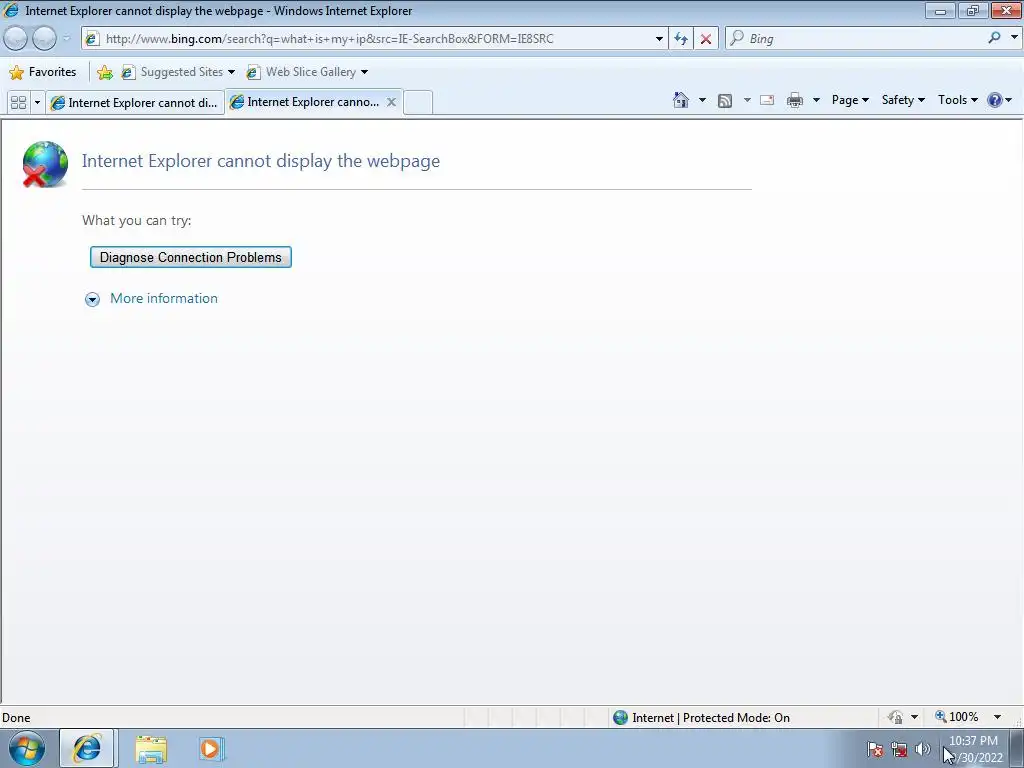
Task: Open the Windows Start menu
Action: (27, 748)
